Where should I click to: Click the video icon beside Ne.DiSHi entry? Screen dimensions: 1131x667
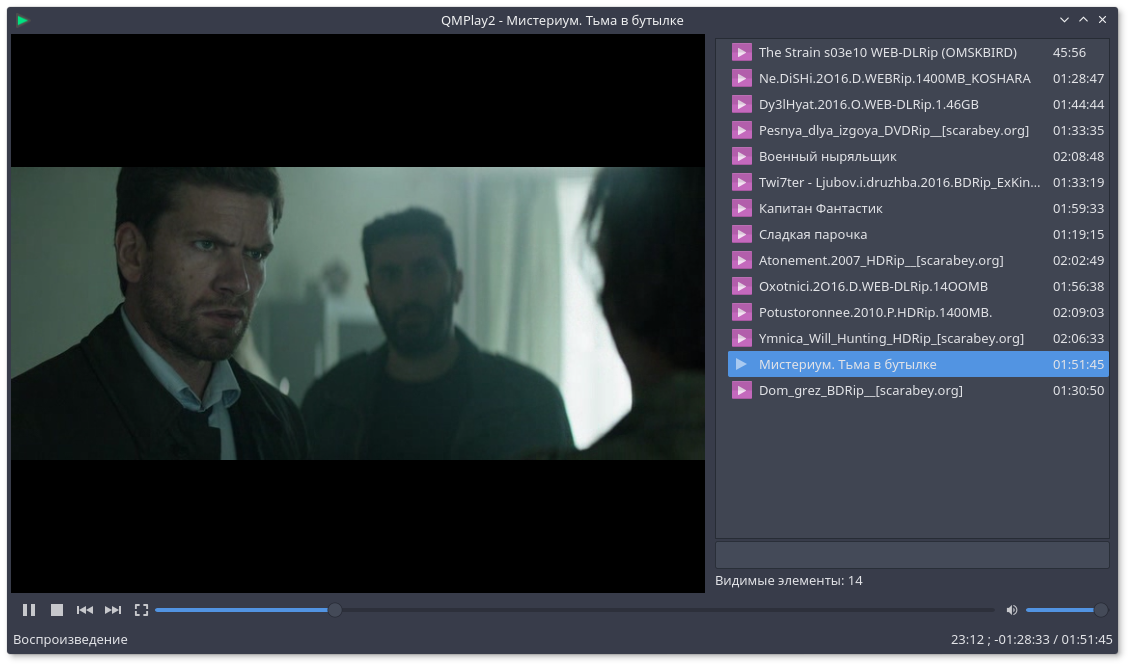[741, 79]
